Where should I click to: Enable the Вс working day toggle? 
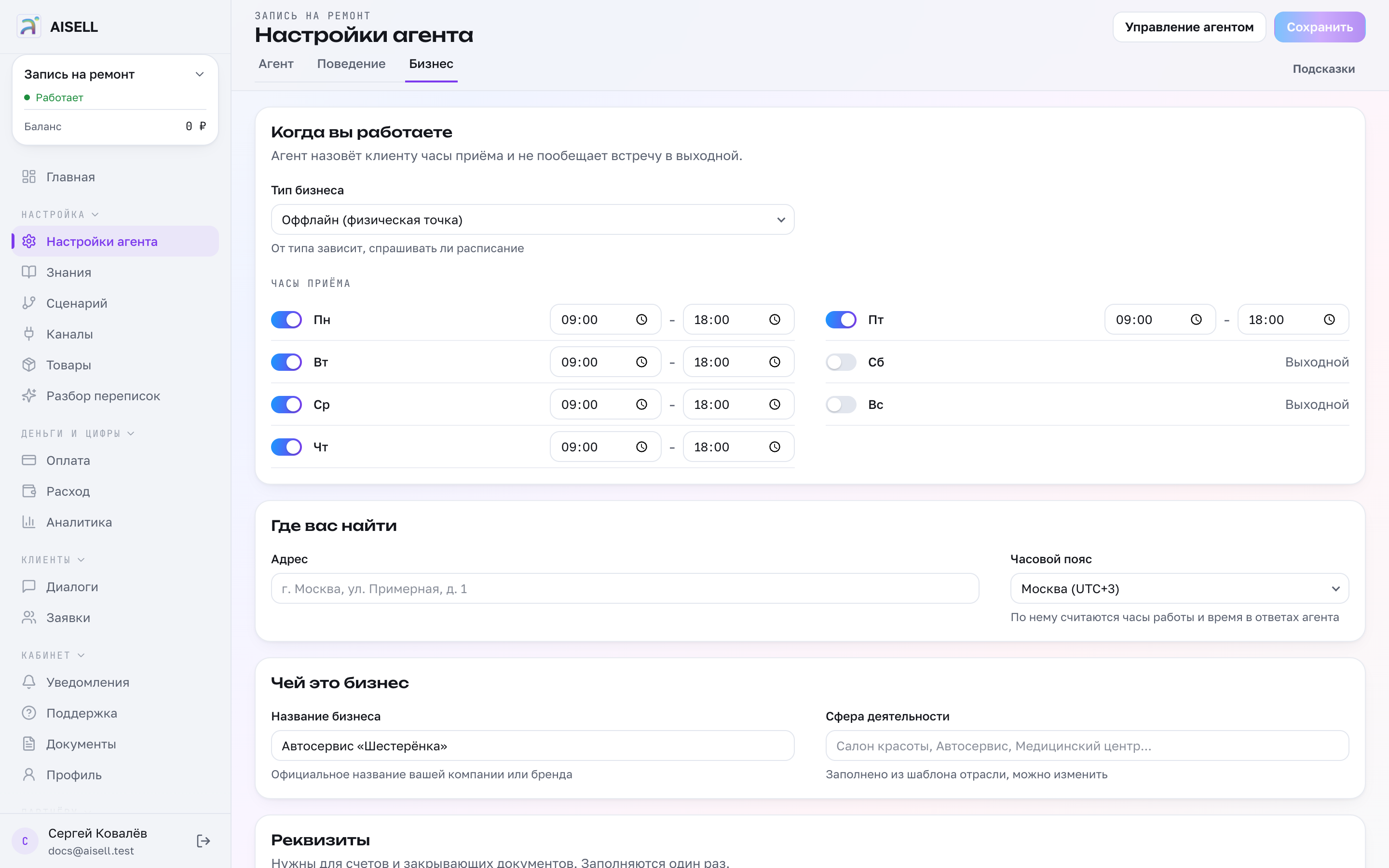click(x=841, y=405)
